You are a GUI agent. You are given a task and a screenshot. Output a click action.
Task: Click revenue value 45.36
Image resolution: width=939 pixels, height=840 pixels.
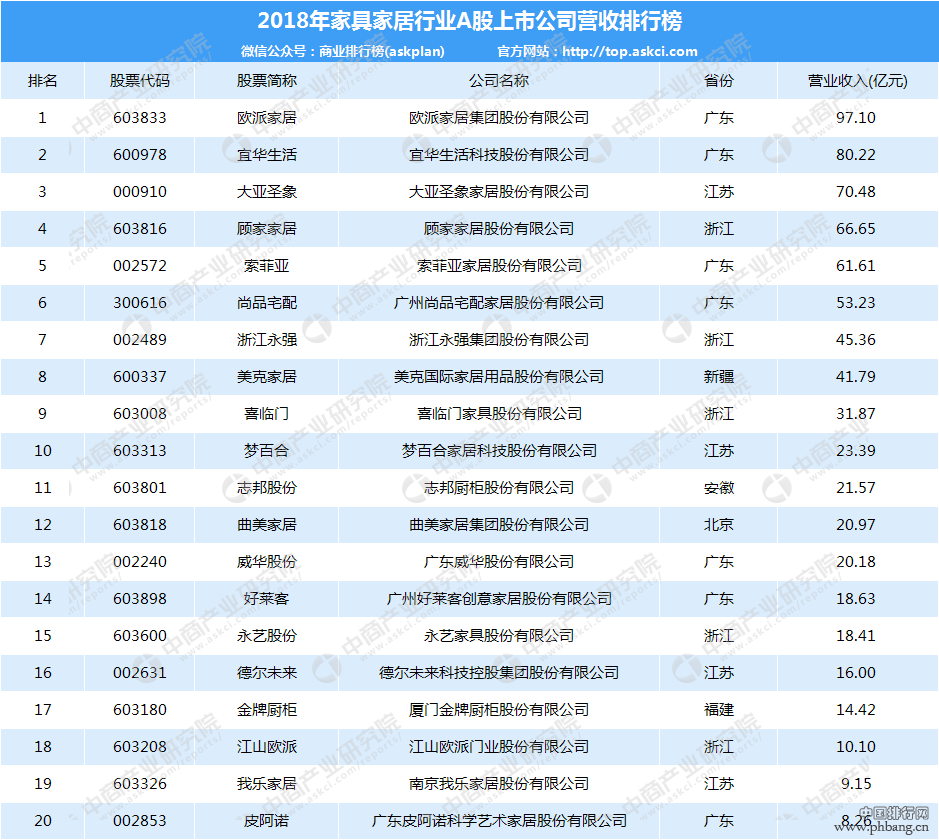pyautogui.click(x=856, y=340)
